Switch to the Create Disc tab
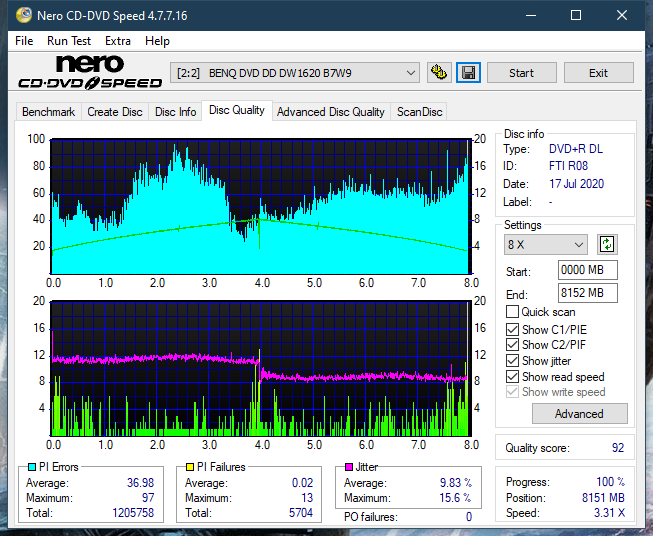The width and height of the screenshot is (653, 536). click(x=115, y=112)
